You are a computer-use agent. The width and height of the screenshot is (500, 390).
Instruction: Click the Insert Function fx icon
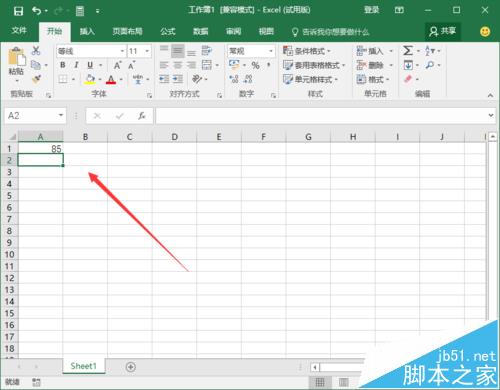(x=142, y=116)
